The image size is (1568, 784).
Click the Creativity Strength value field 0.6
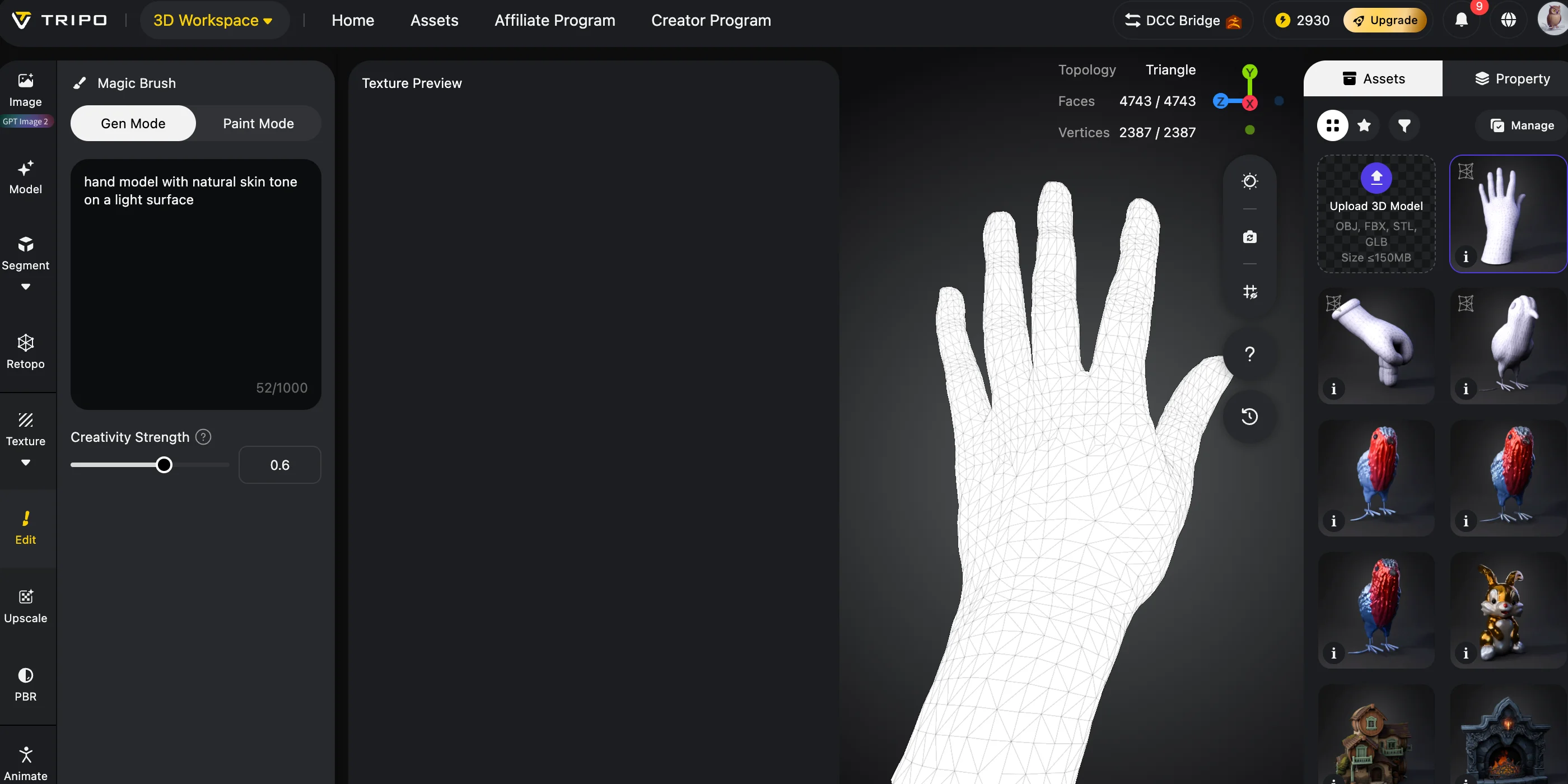[x=279, y=465]
